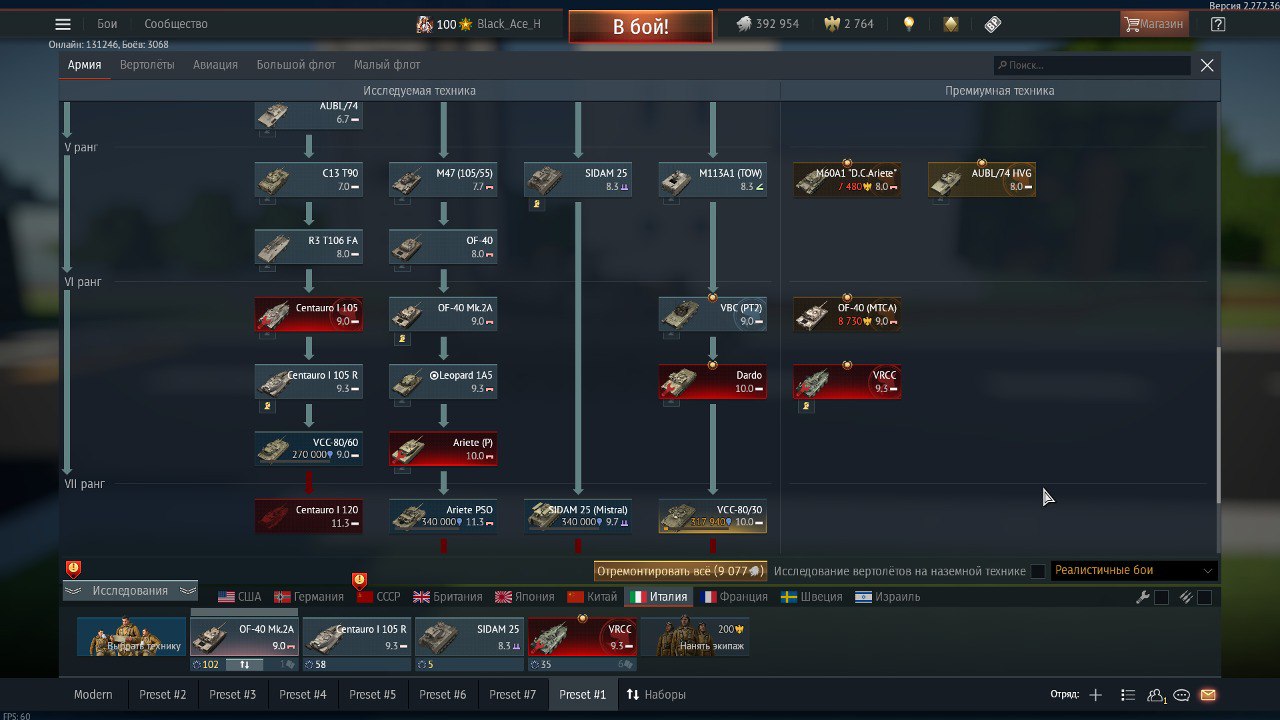1280x720 pixels.
Task: Select the OF-40 (MTCA) premium tank
Action: tap(847, 314)
